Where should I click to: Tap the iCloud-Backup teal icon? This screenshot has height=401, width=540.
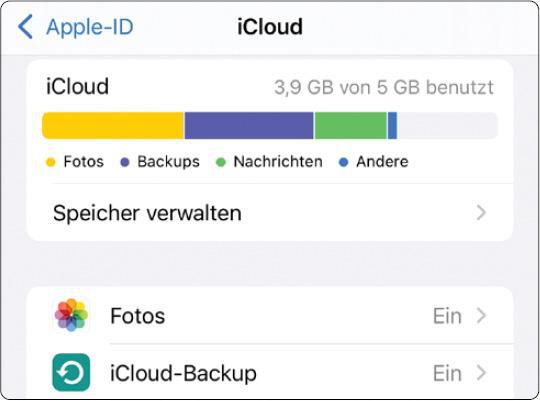pyautogui.click(x=71, y=372)
